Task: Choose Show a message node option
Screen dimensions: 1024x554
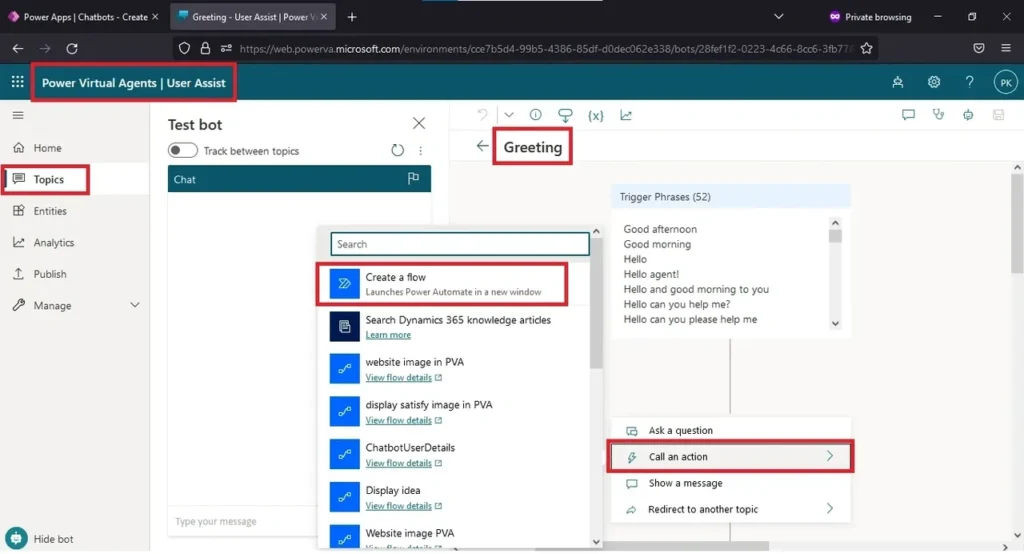Action: 730,483
